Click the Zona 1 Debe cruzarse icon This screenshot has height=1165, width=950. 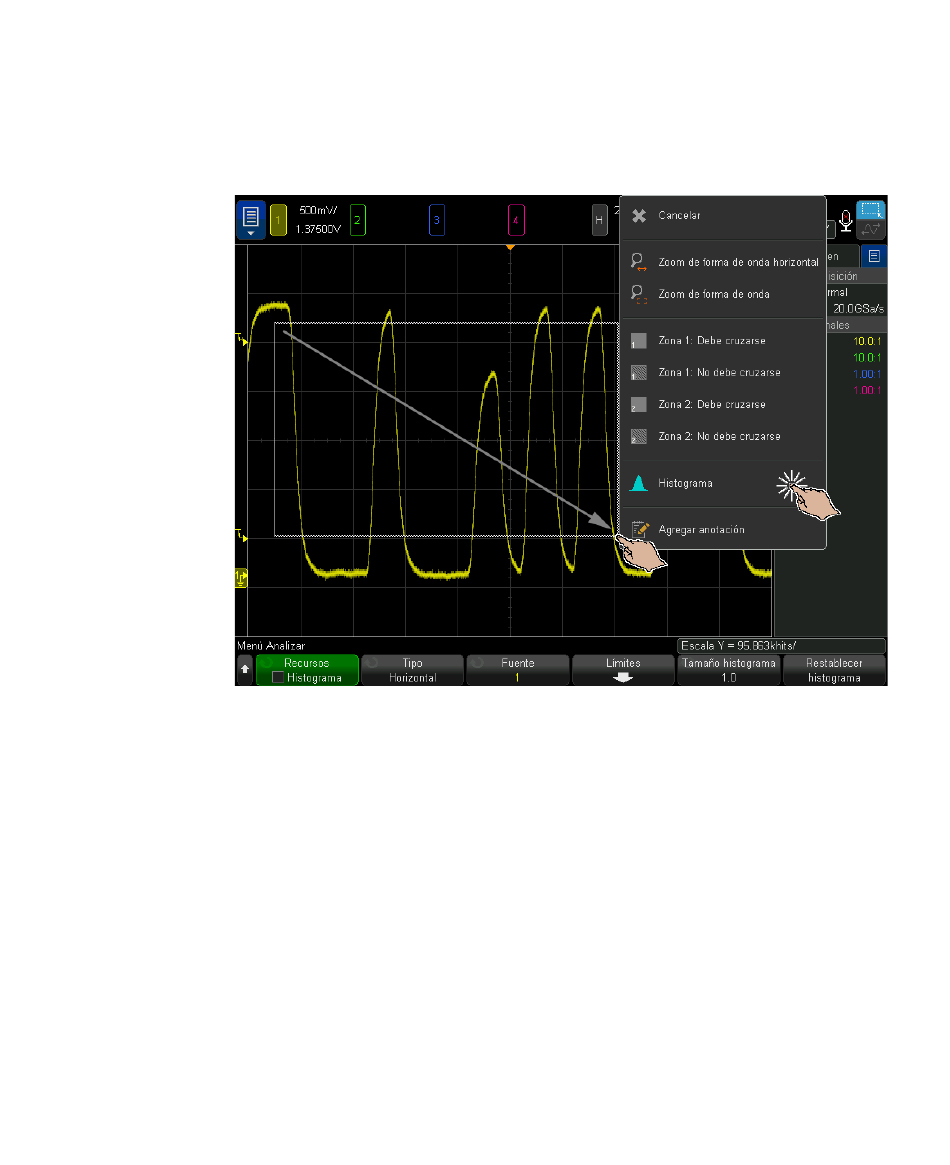[x=638, y=341]
